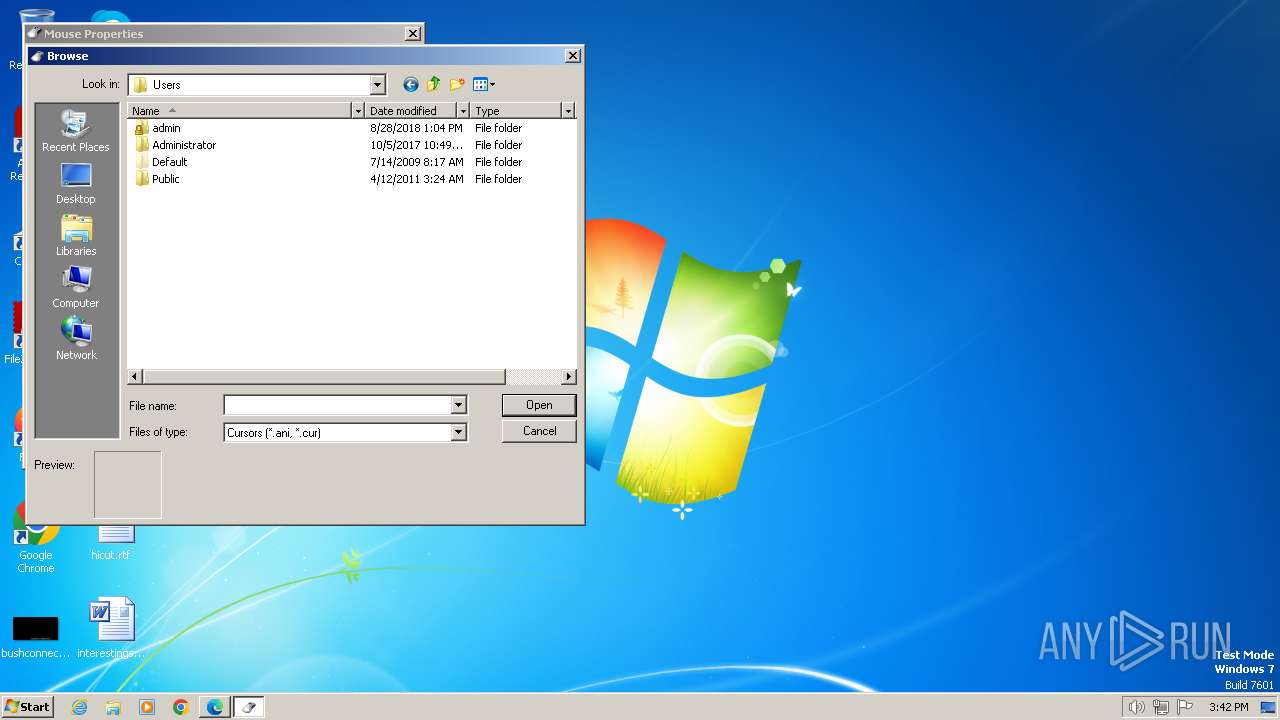Close the Browse dialog

pyautogui.click(x=573, y=56)
